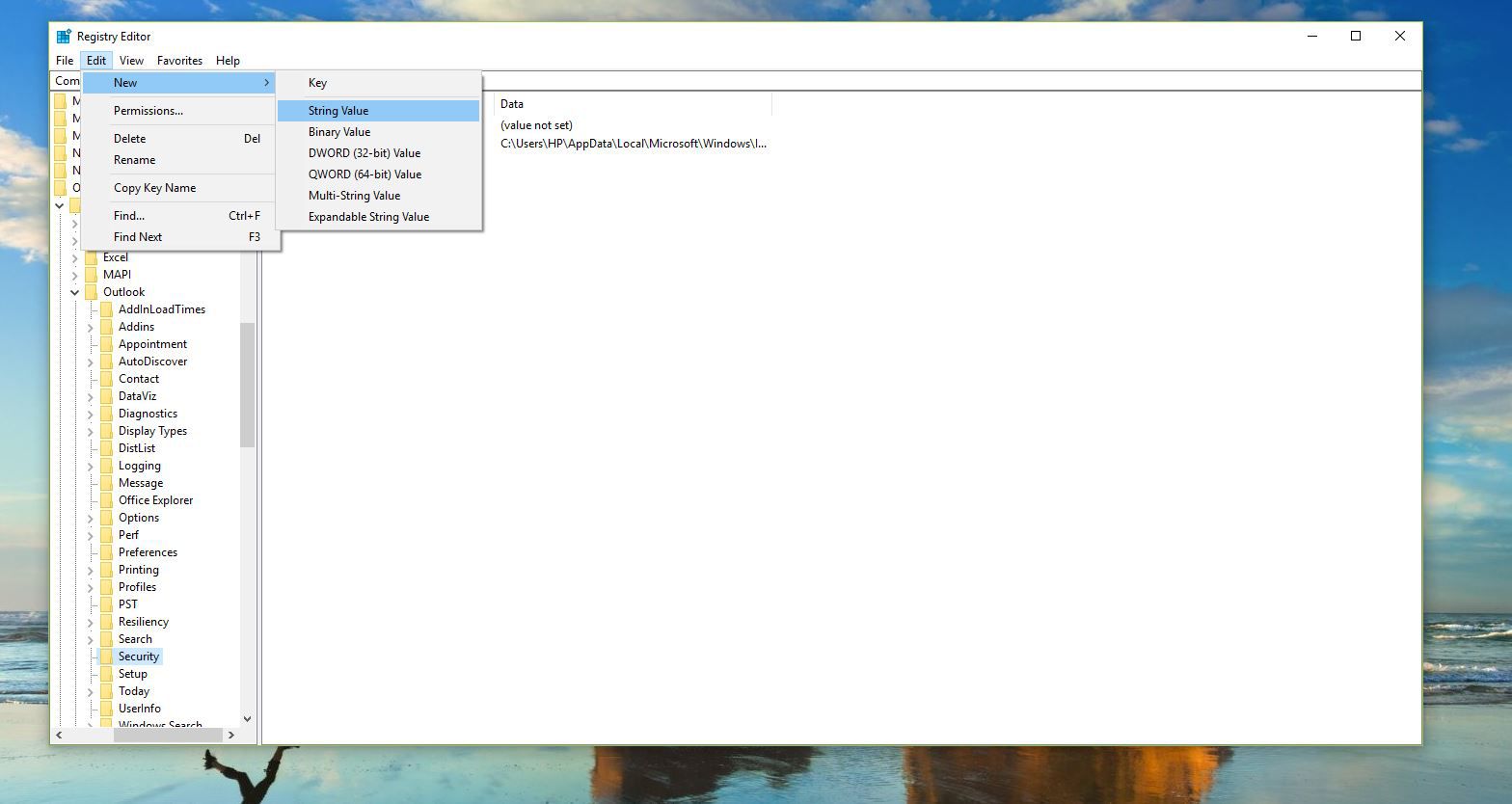Collapse the Outlook key in the tree
Screen dimensions: 1512x804
pos(74,292)
